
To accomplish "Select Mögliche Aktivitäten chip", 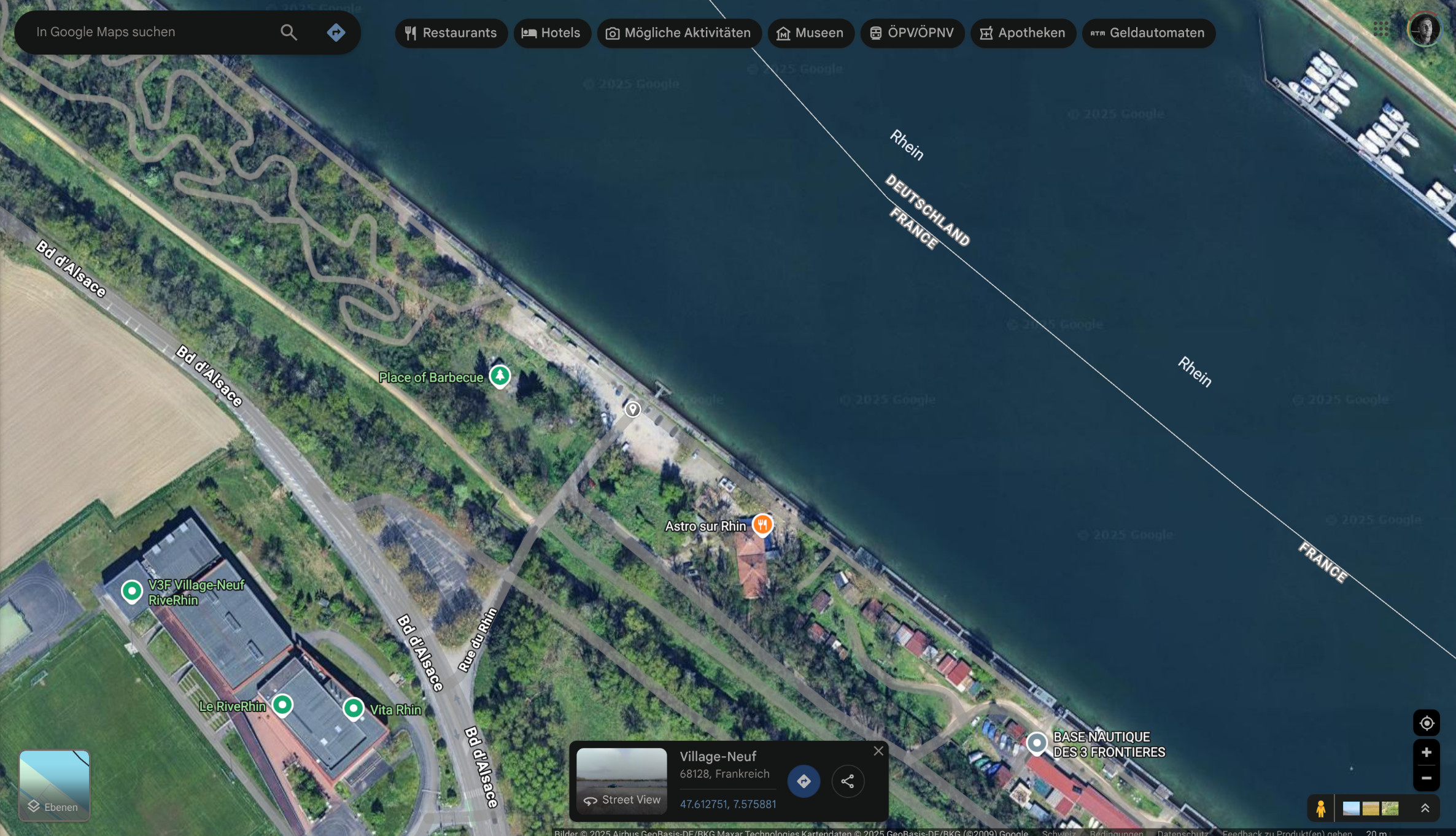I will pyautogui.click(x=679, y=33).
